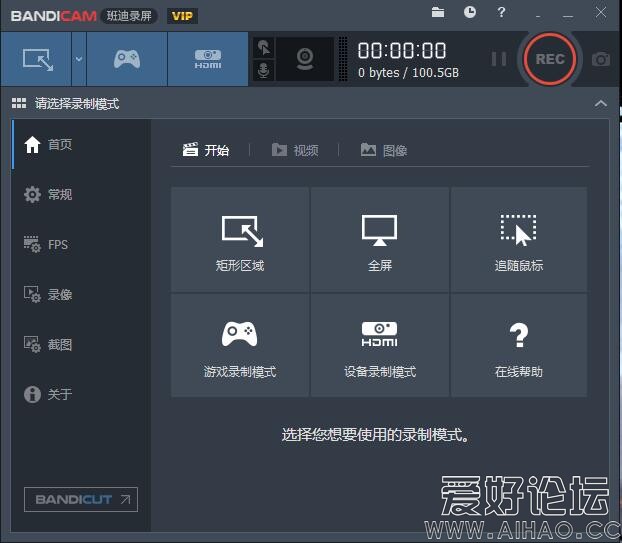Click the pause recording button
Viewport: 622px width, 543px height.
coord(499,59)
